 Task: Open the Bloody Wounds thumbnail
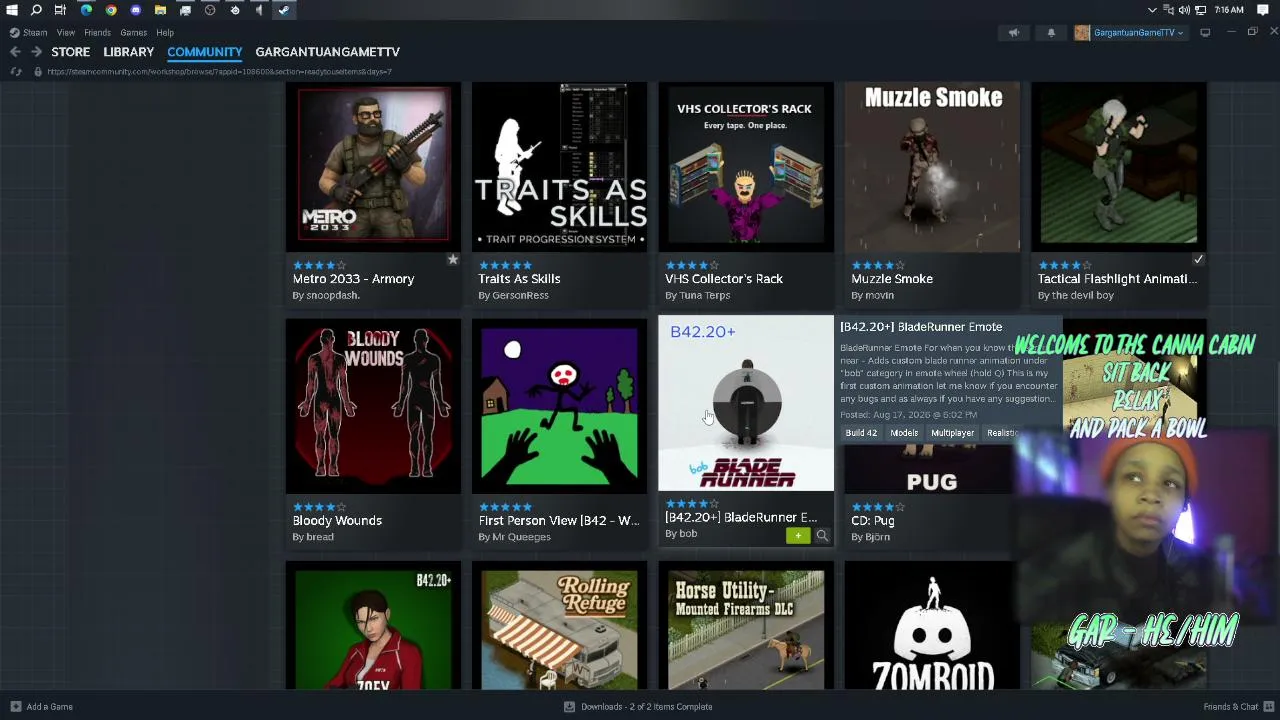point(373,406)
